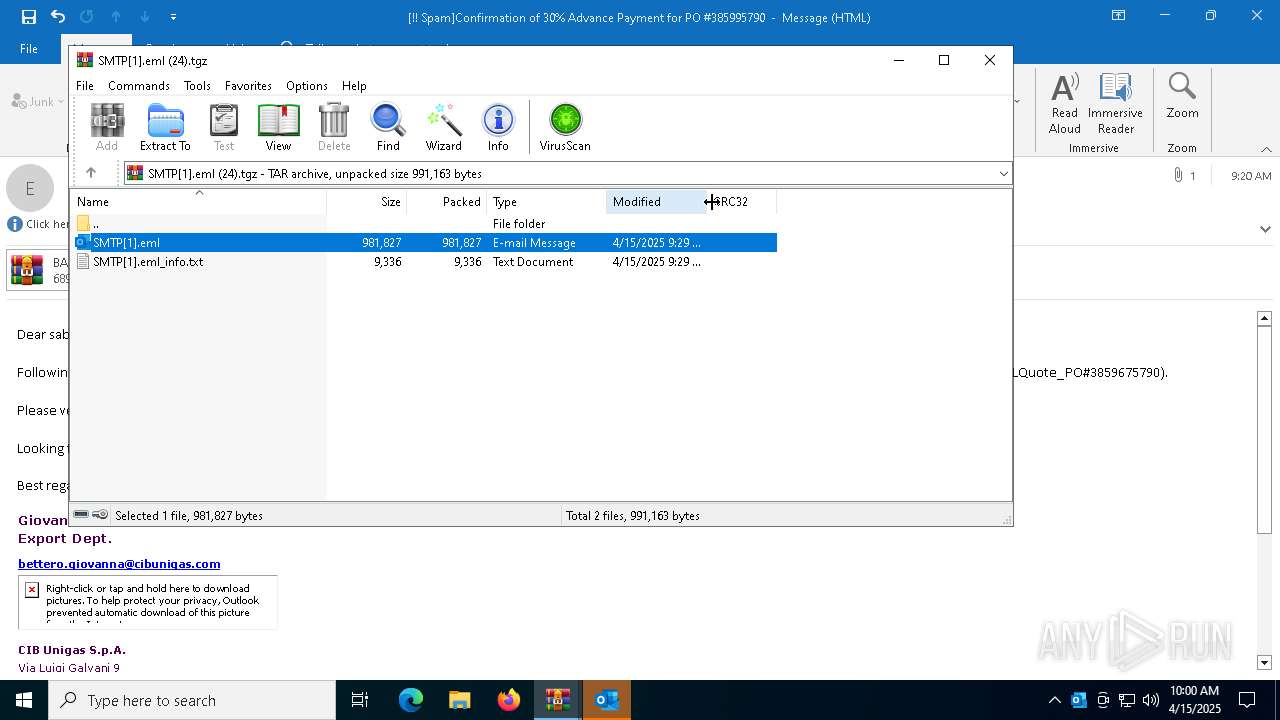Open Task View on taskbar
Image resolution: width=1280 pixels, height=720 pixels.
click(x=360, y=700)
